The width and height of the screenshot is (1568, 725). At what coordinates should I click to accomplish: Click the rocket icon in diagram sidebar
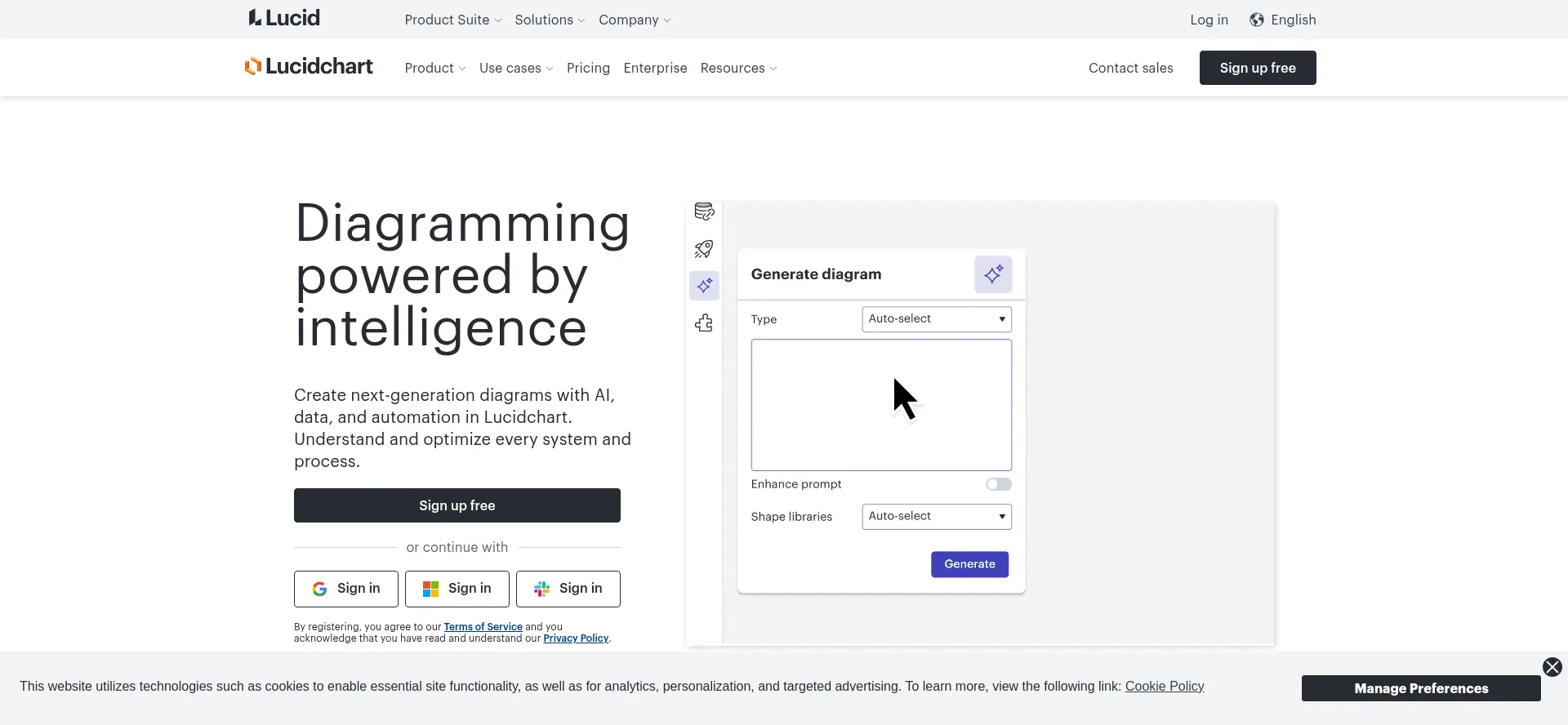(x=704, y=249)
